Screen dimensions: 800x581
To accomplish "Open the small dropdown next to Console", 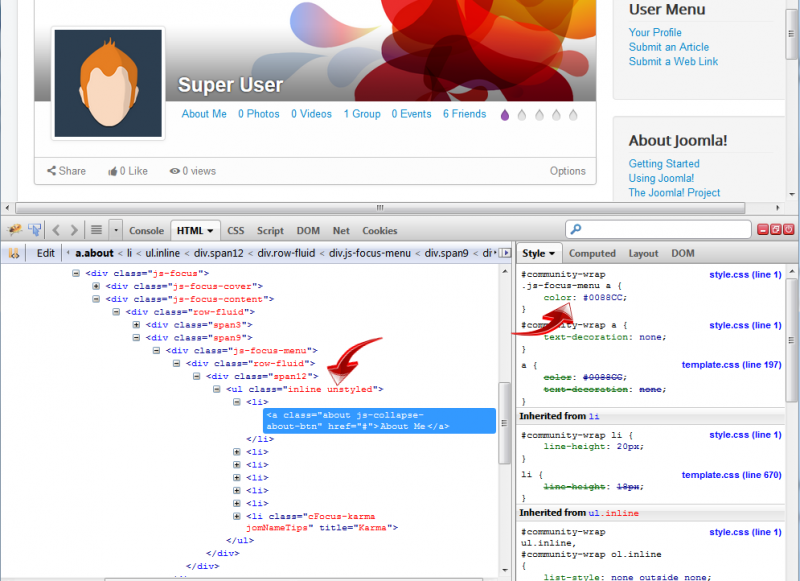I will [116, 231].
